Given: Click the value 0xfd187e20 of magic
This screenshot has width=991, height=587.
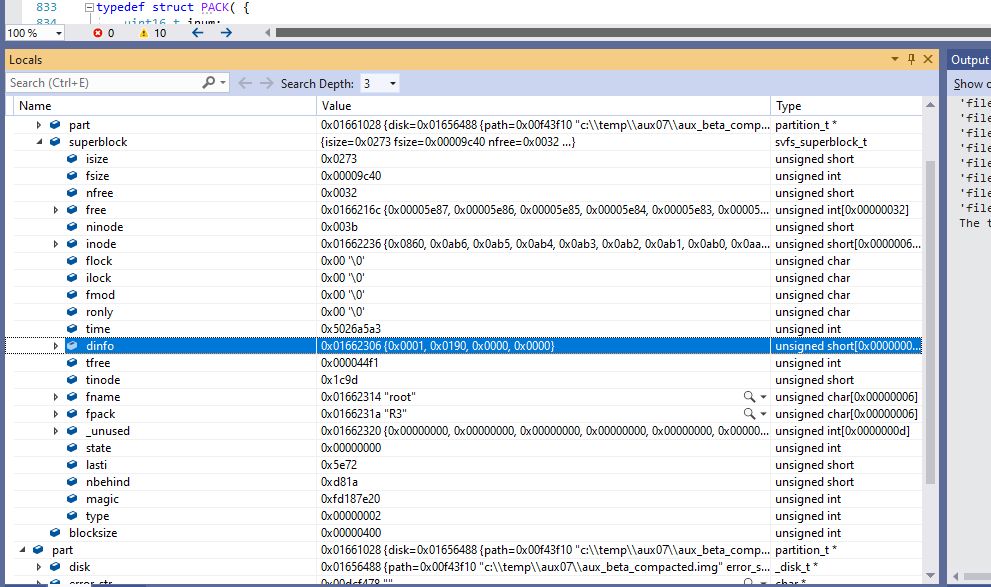Looking at the screenshot, I should click(351, 499).
